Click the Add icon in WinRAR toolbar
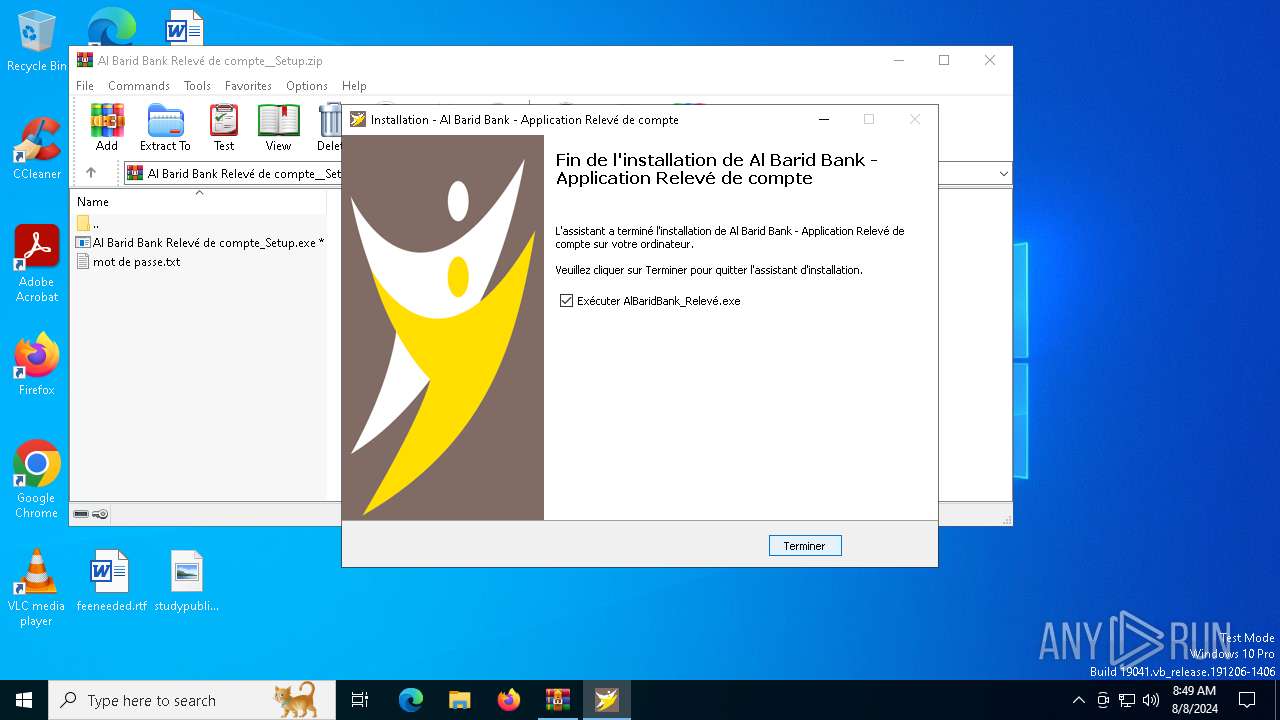The image size is (1280, 720). [107, 128]
